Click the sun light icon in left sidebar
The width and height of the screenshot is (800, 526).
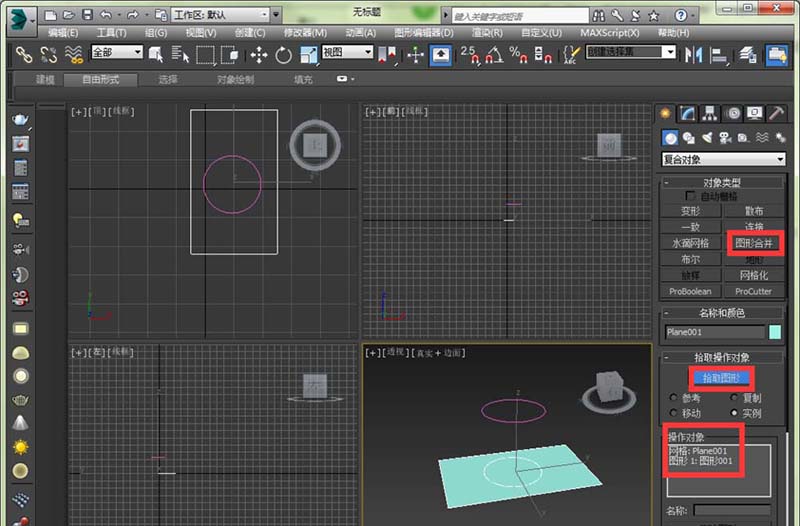point(20,445)
